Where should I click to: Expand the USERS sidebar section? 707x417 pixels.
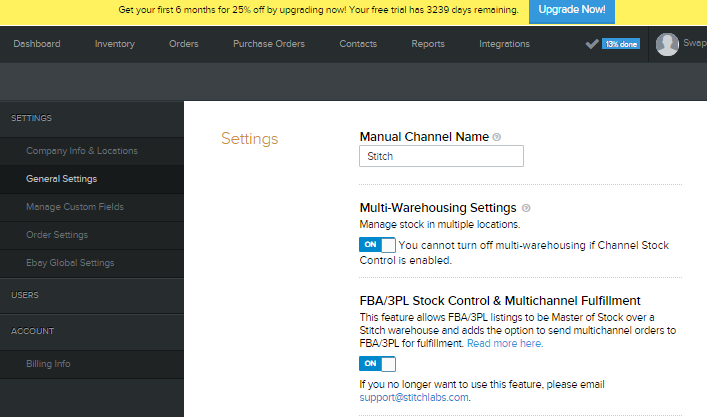click(x=92, y=295)
